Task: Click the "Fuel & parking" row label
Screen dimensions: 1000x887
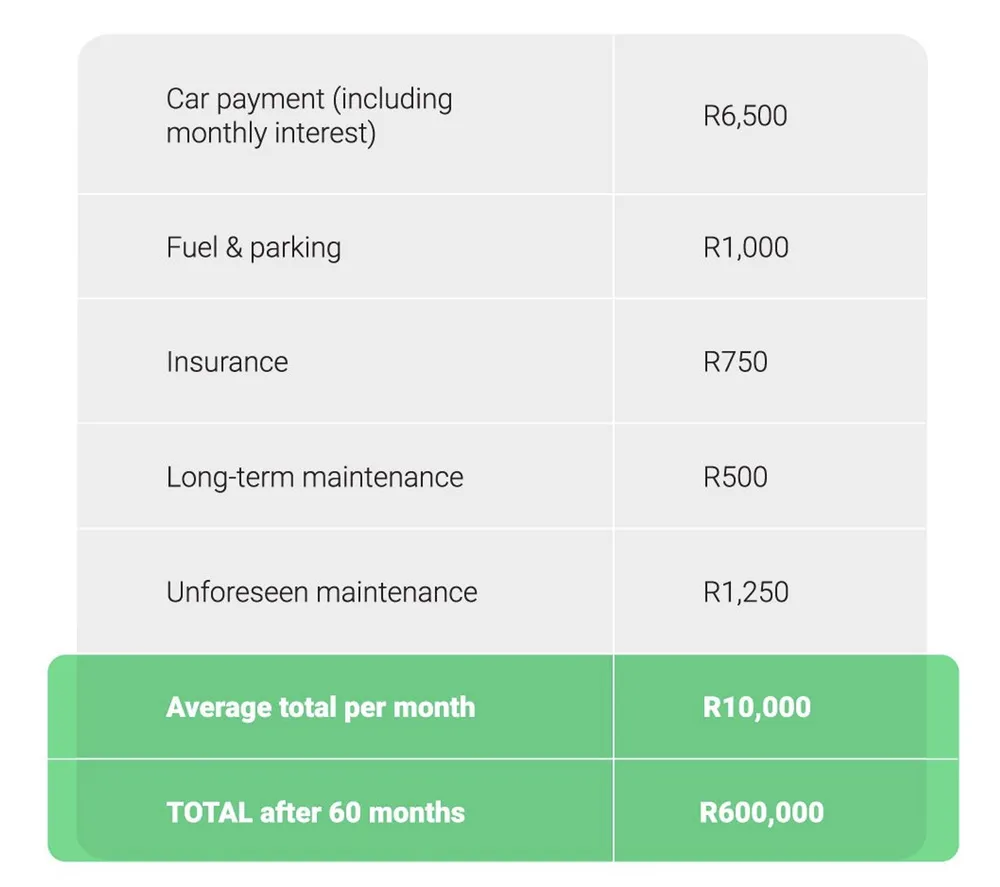Action: click(x=253, y=248)
